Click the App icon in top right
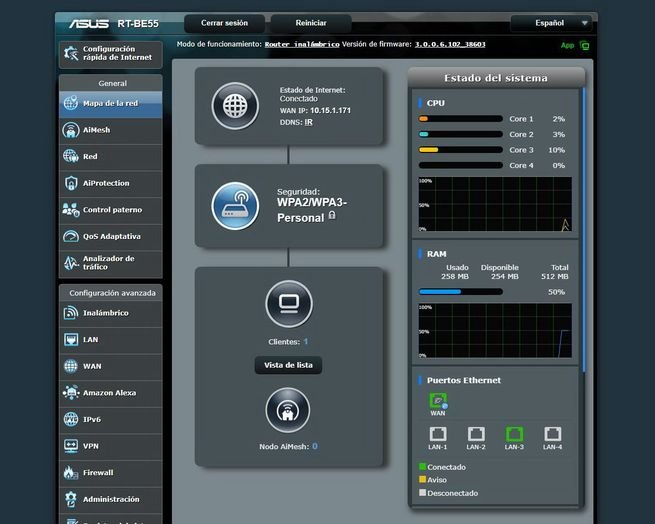Viewport: 655px width, 524px height. (584, 45)
